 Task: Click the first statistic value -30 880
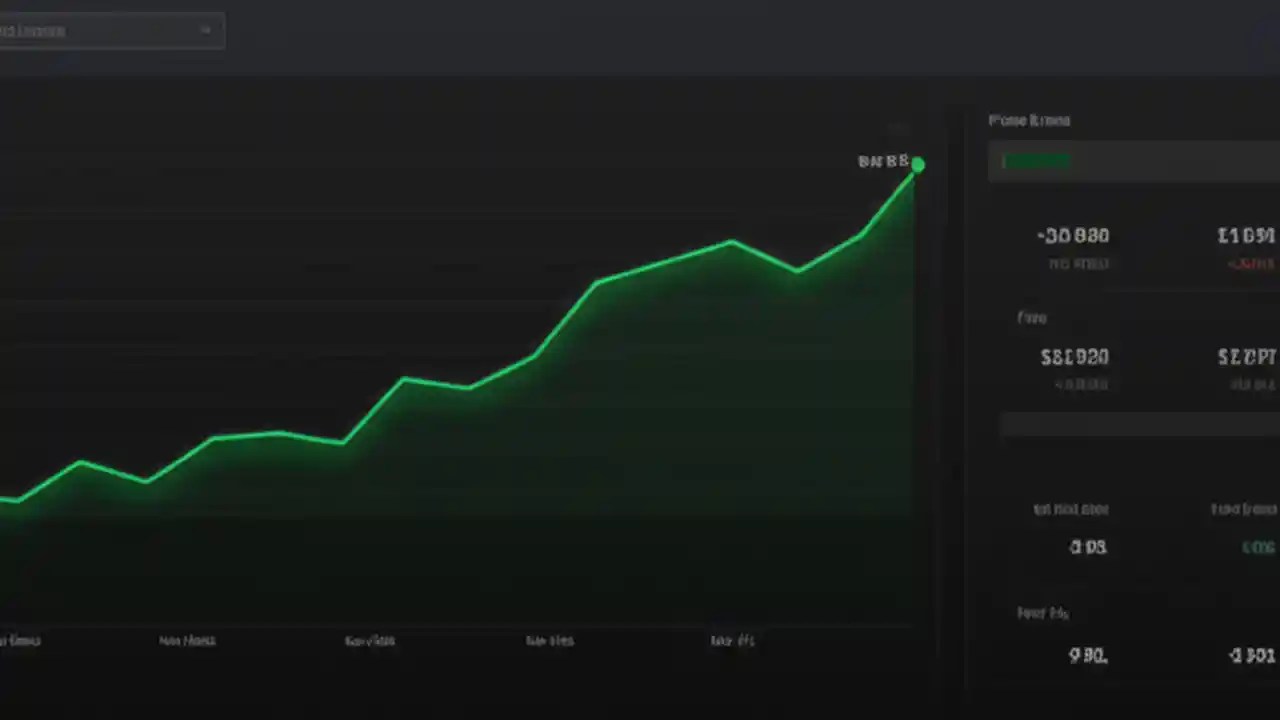[1073, 235]
